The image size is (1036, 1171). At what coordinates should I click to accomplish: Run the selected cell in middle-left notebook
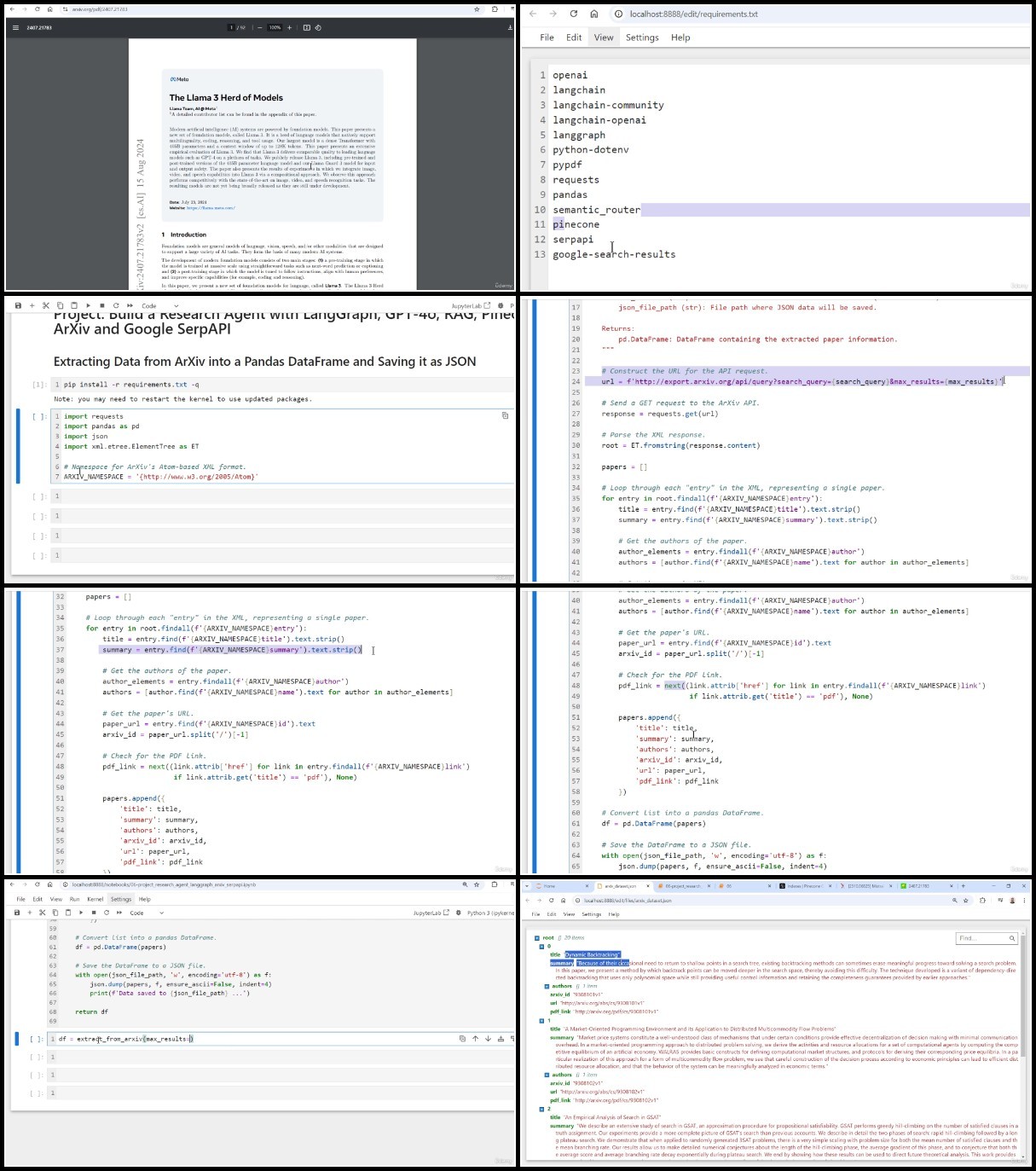(89, 305)
